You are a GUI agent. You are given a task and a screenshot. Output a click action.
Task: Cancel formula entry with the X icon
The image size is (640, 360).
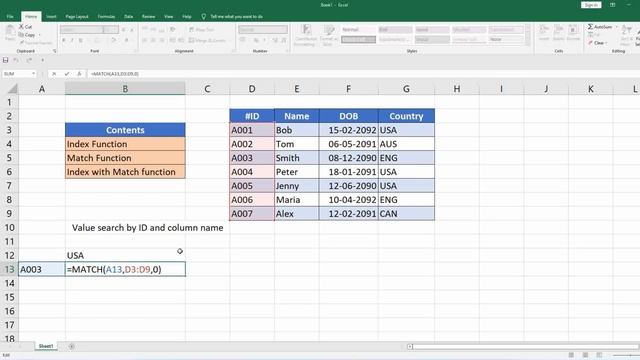click(x=54, y=74)
